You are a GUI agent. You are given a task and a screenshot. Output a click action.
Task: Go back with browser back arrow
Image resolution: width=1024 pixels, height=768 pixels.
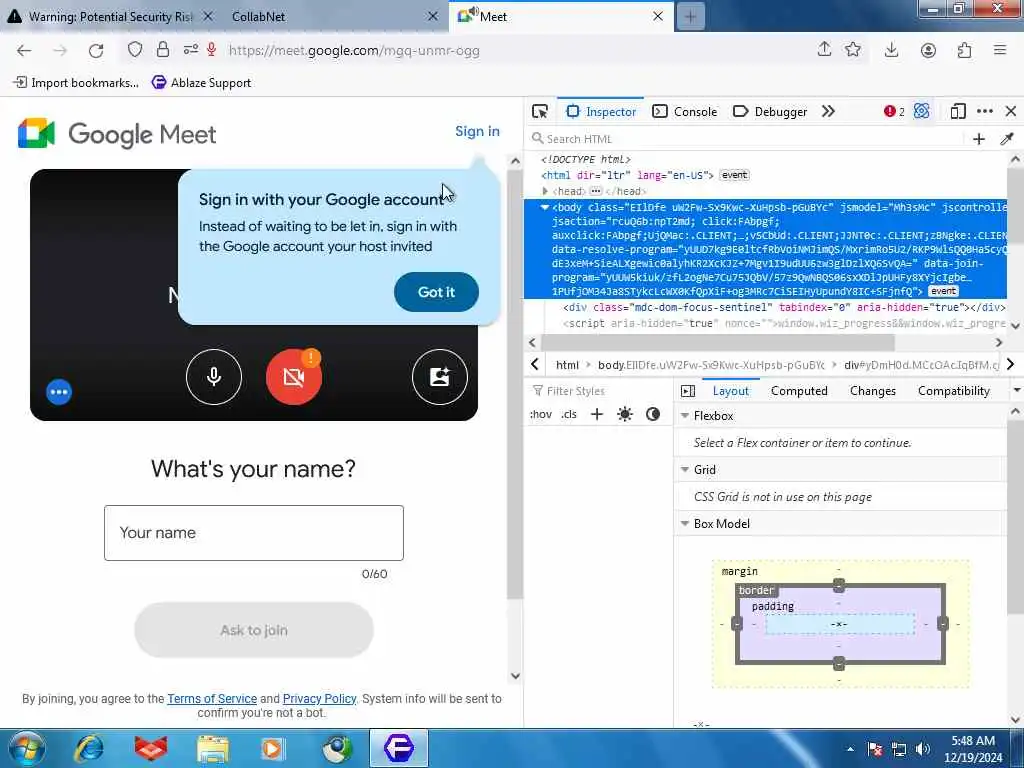(x=24, y=50)
